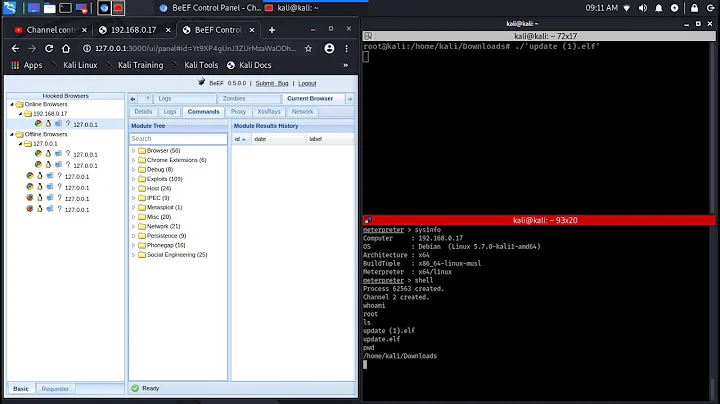Bookmark this page with the star
Image resolution: width=720 pixels, height=404 pixels.
point(308,48)
